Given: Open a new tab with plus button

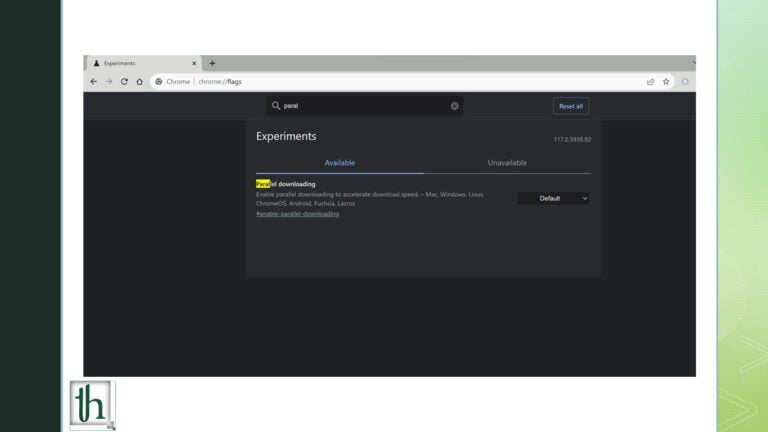Looking at the screenshot, I should [212, 63].
